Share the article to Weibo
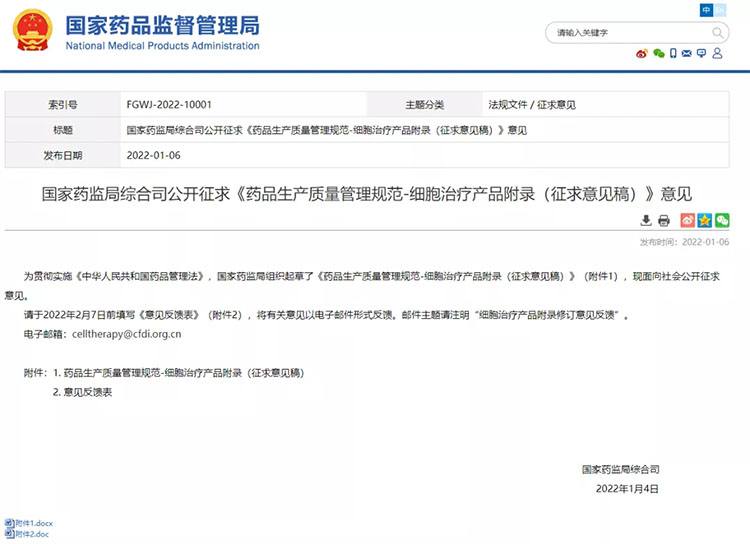The height and width of the screenshot is (544, 750). tap(687, 220)
